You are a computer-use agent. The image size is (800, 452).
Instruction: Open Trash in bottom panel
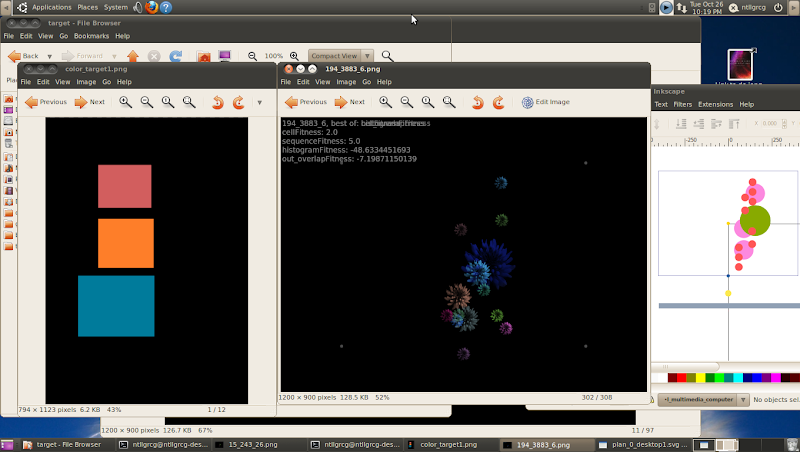click(792, 444)
